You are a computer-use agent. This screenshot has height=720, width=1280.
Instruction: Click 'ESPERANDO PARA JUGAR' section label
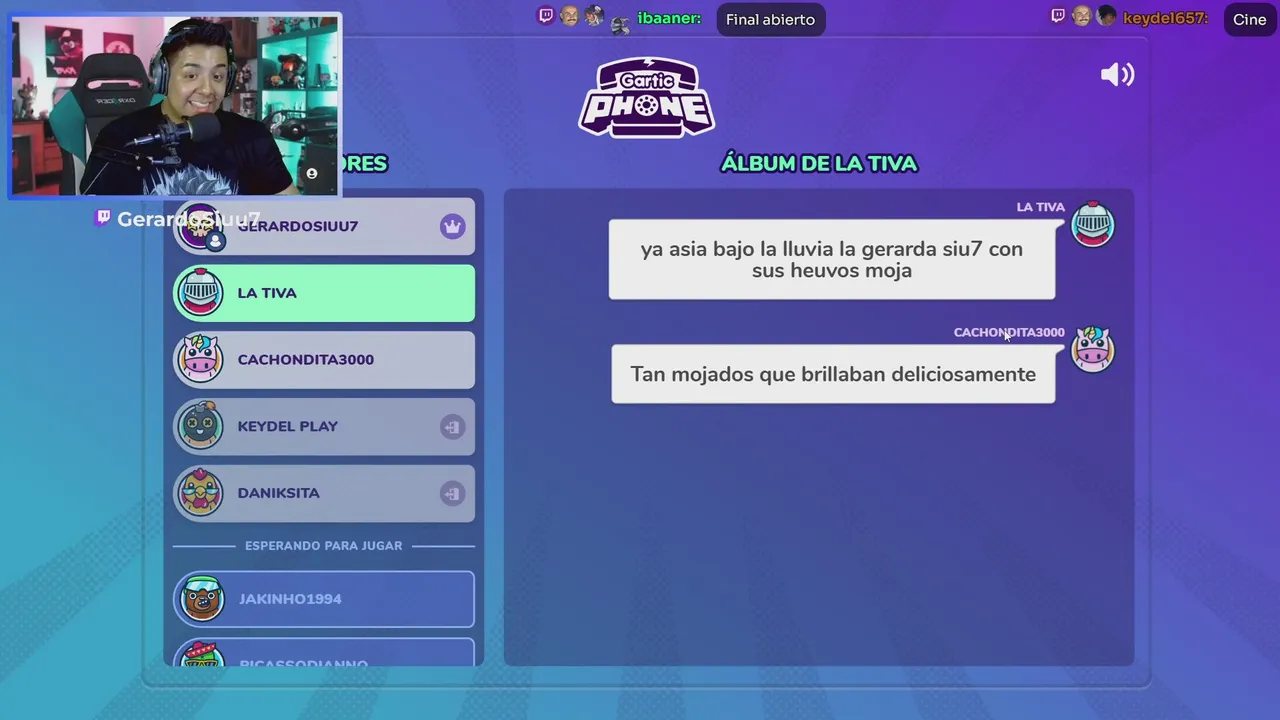(x=323, y=546)
